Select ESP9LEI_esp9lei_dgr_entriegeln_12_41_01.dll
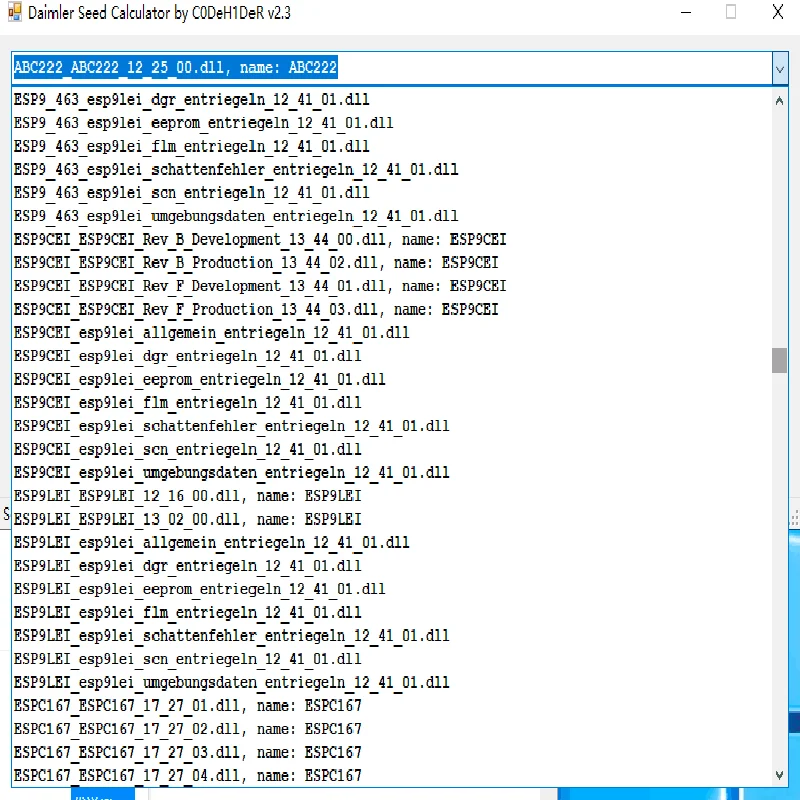 click(392, 566)
